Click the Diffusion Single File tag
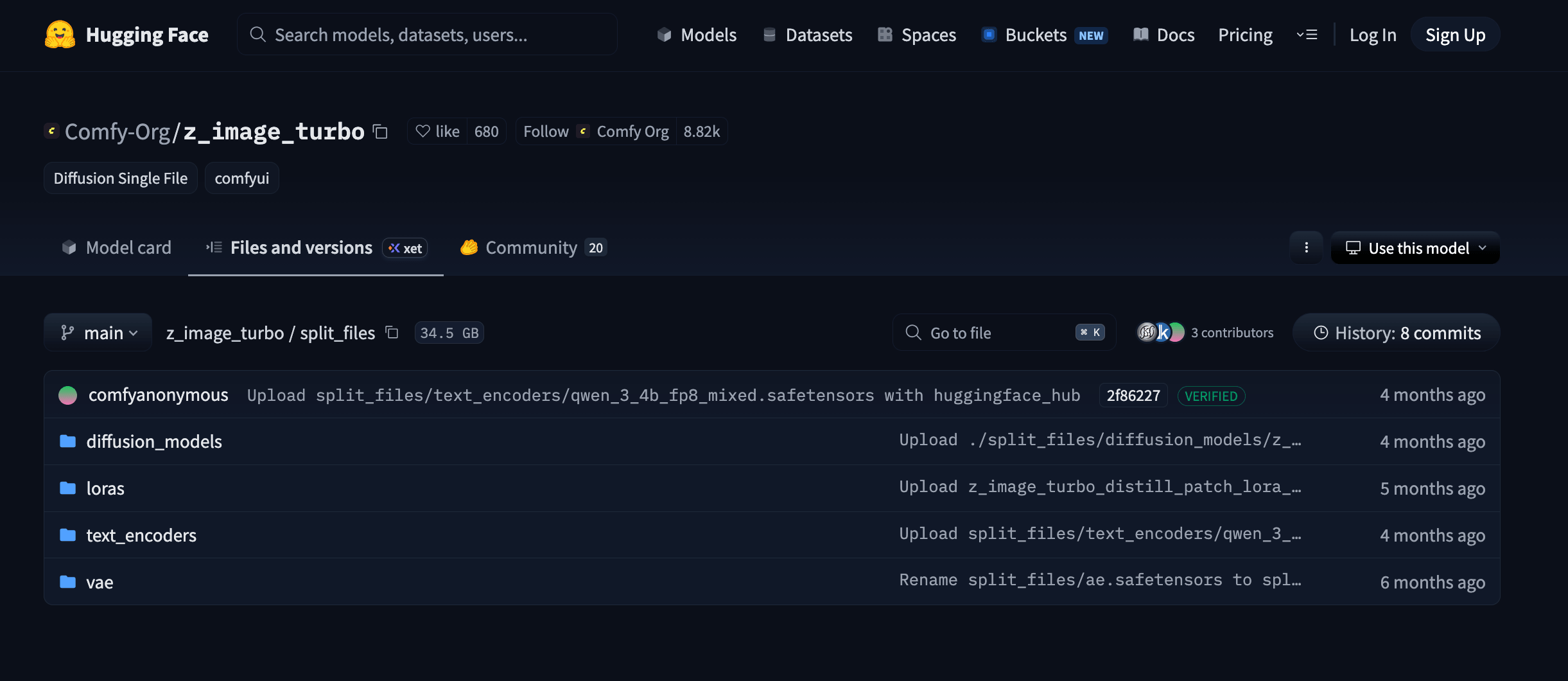Viewport: 1568px width, 681px height. (121, 178)
